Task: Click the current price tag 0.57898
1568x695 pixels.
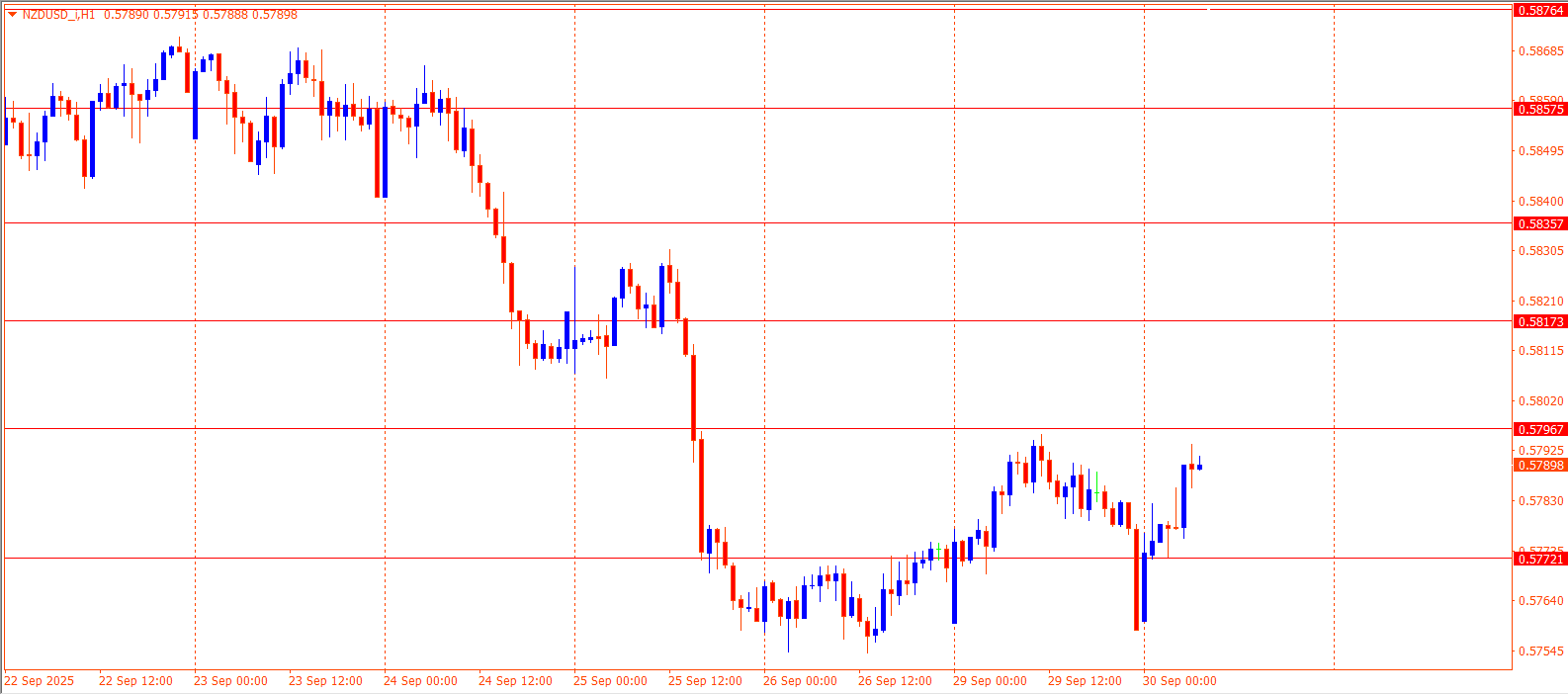Action: (1540, 466)
